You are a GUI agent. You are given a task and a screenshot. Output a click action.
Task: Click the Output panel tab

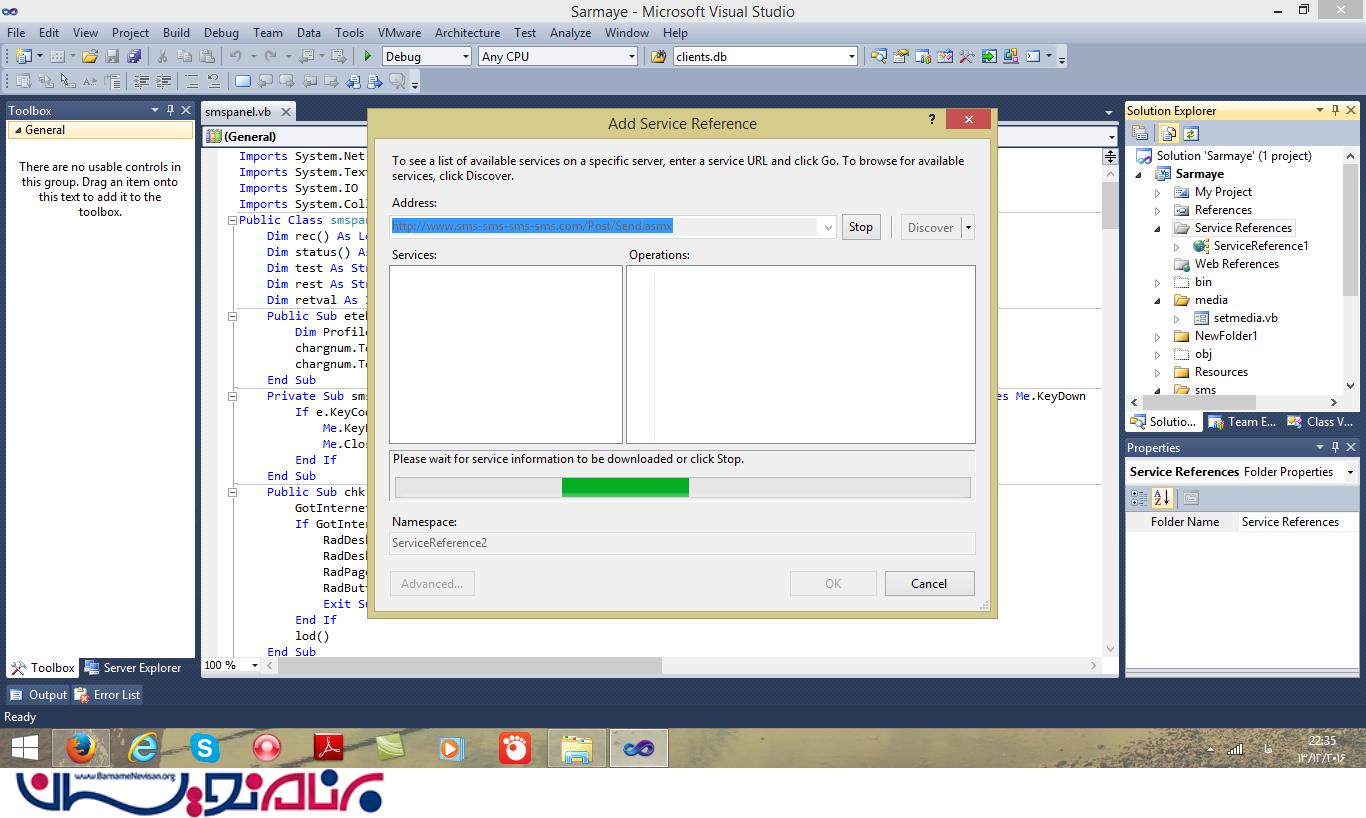click(x=38, y=695)
